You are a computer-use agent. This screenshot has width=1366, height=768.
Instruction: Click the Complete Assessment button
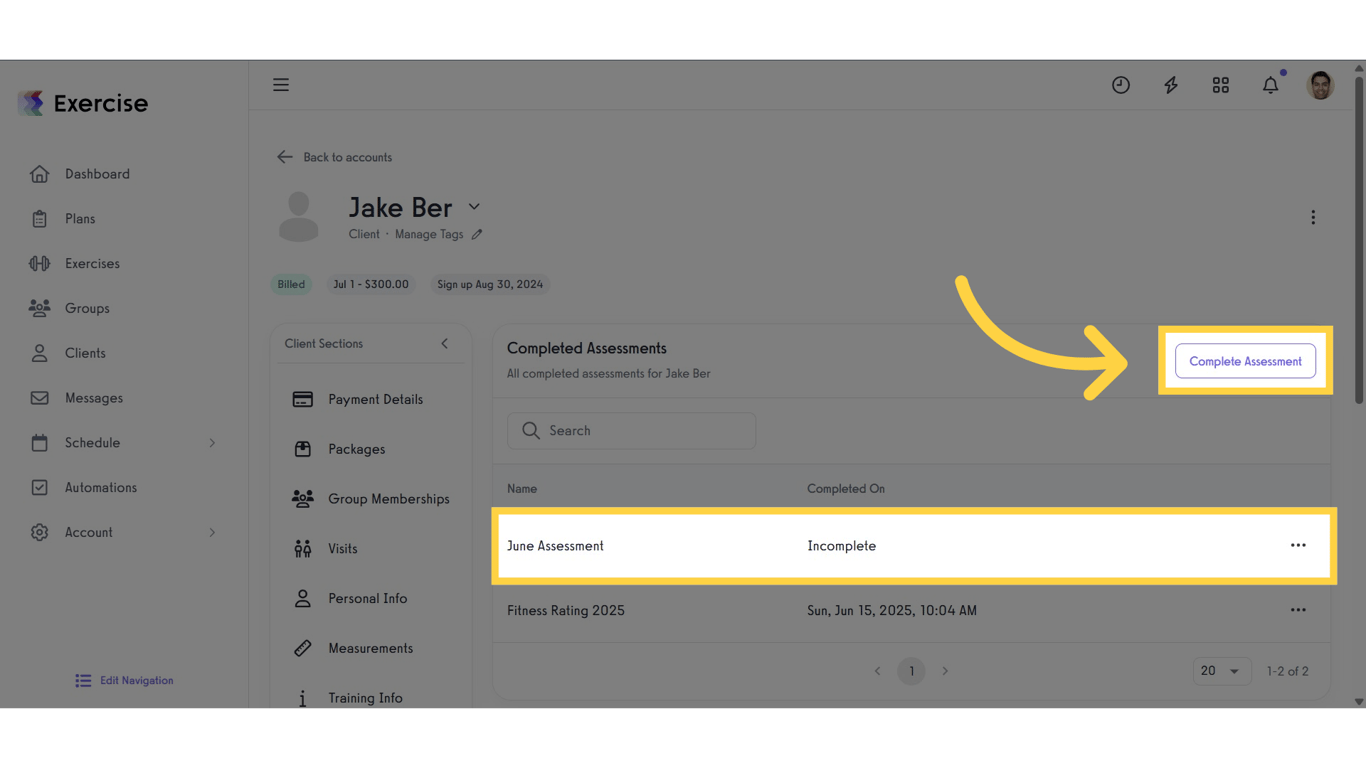click(x=1245, y=361)
